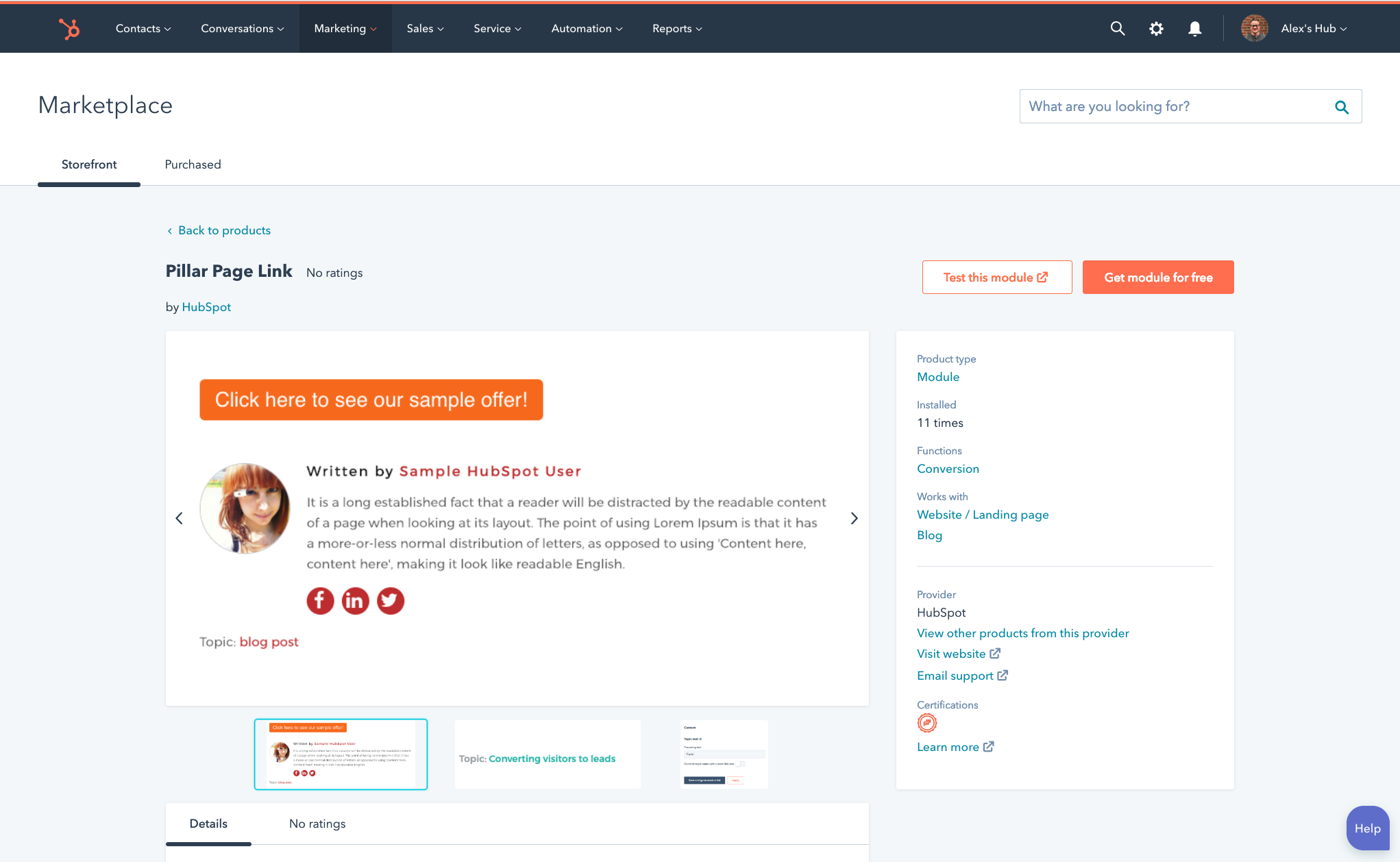This screenshot has height=862, width=1400.
Task: Follow the Back to products link
Action: pos(223,230)
